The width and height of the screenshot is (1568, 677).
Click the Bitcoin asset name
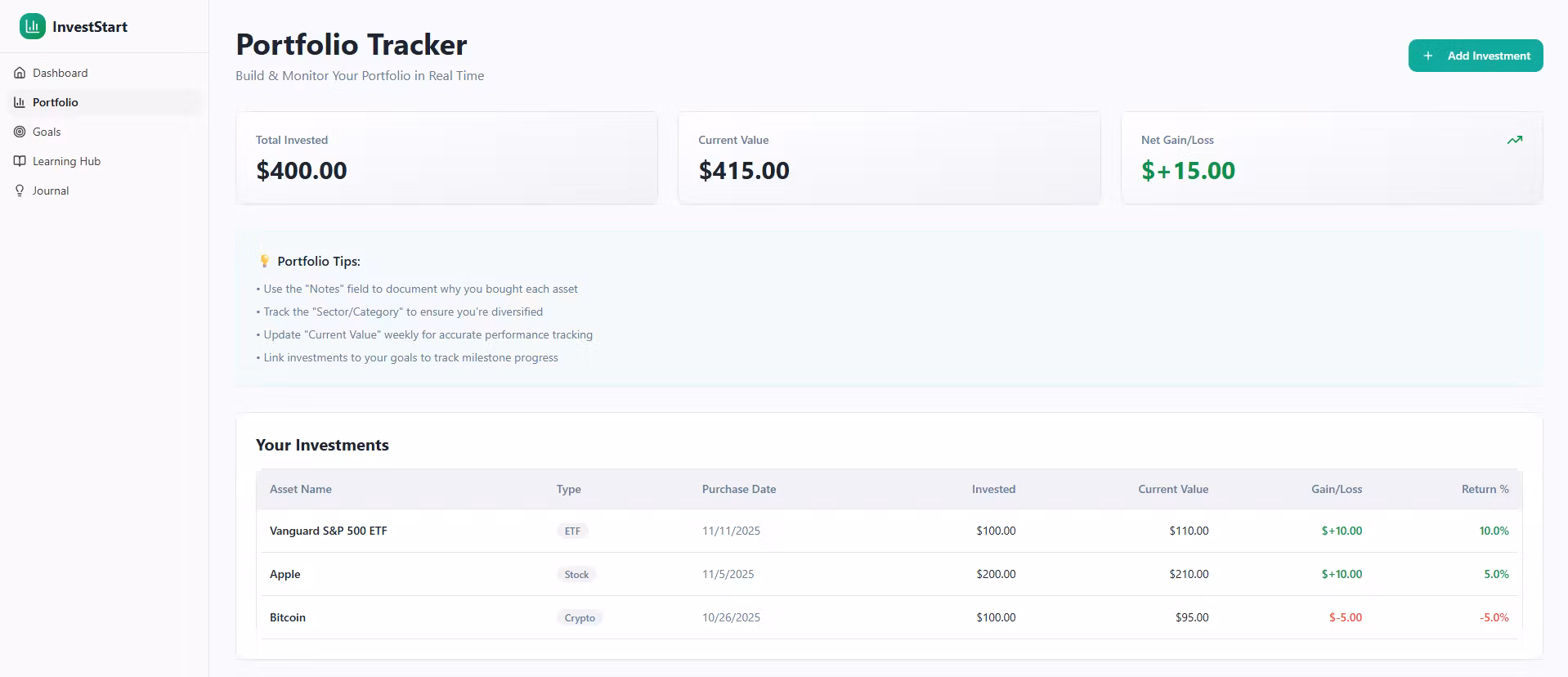287,617
